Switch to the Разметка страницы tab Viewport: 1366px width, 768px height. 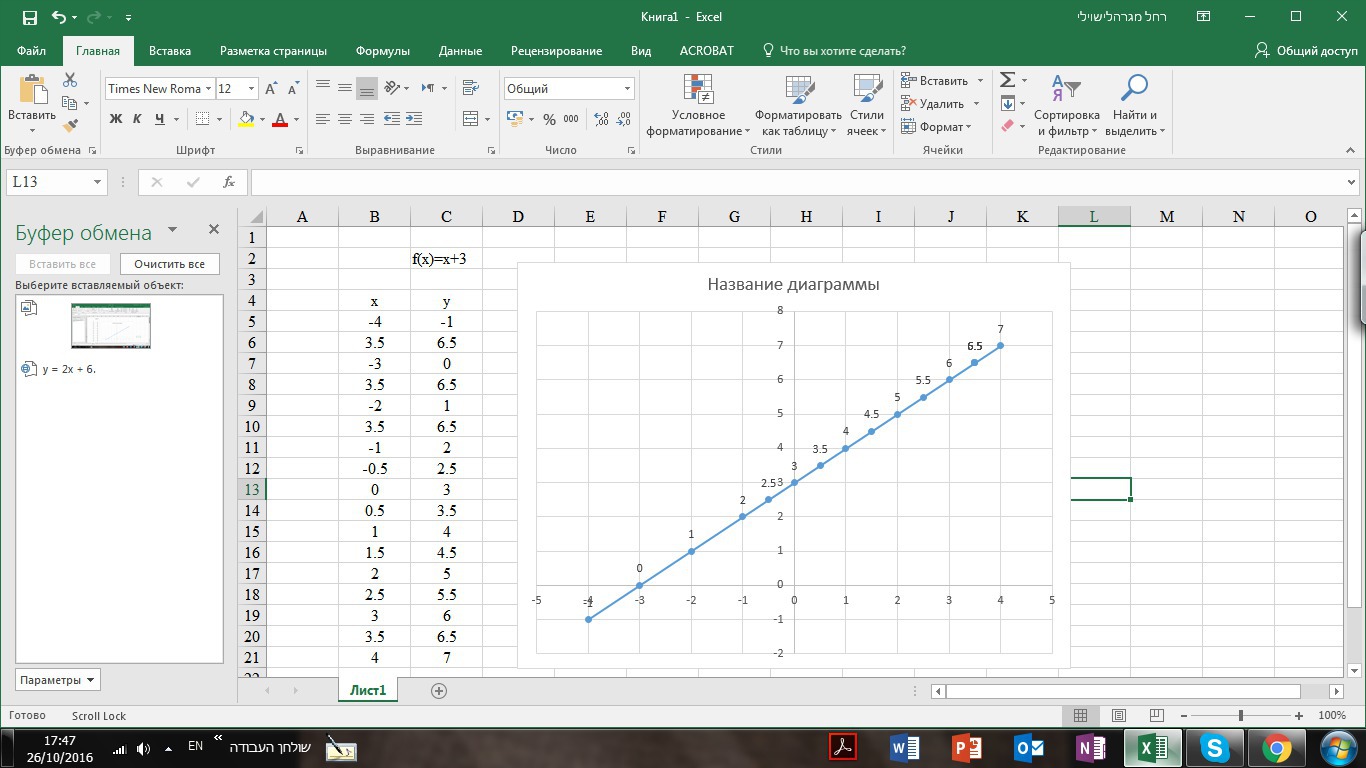(273, 51)
